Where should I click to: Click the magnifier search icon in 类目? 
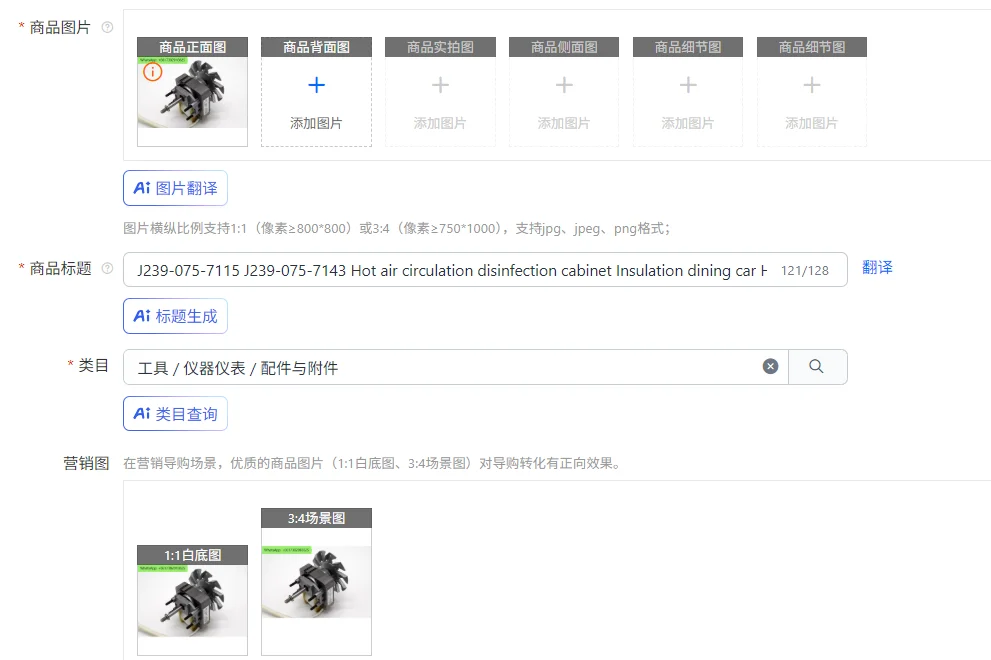click(817, 367)
